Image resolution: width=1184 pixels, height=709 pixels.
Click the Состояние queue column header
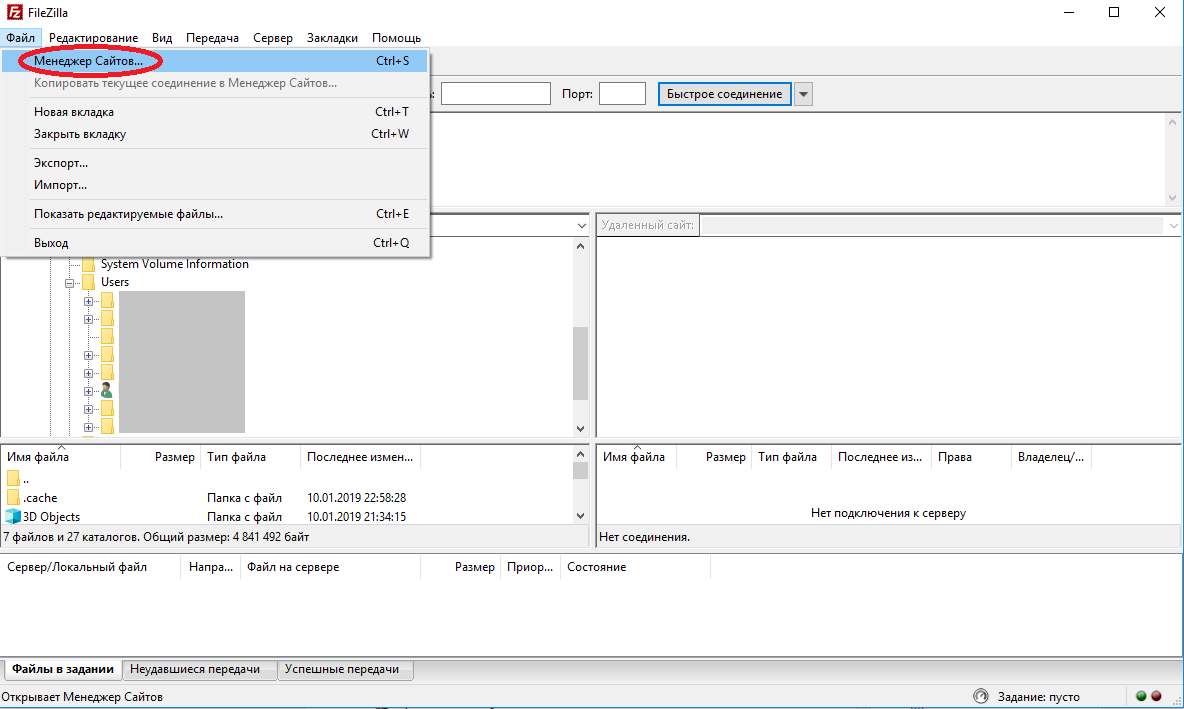point(635,567)
